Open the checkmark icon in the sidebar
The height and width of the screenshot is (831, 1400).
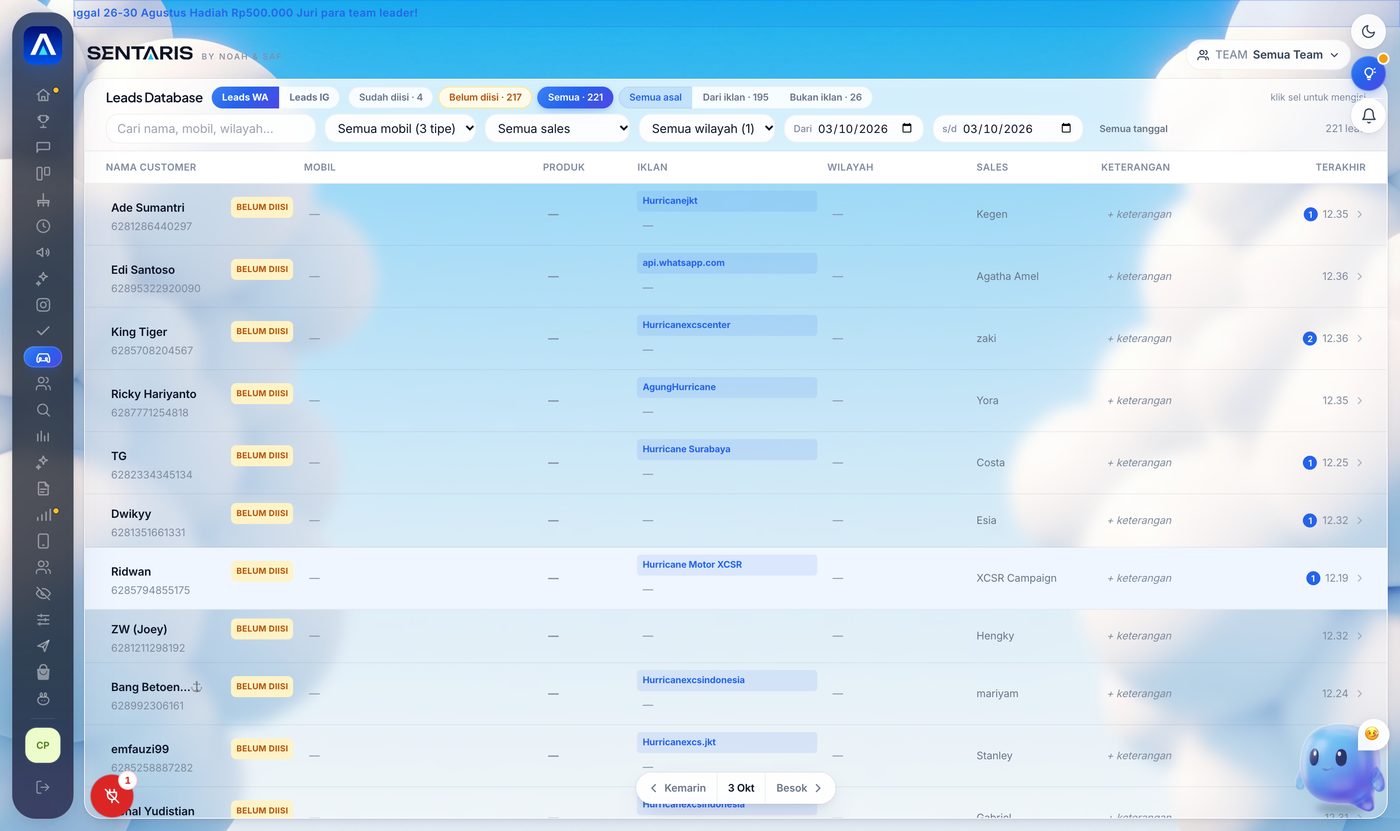coord(43,331)
